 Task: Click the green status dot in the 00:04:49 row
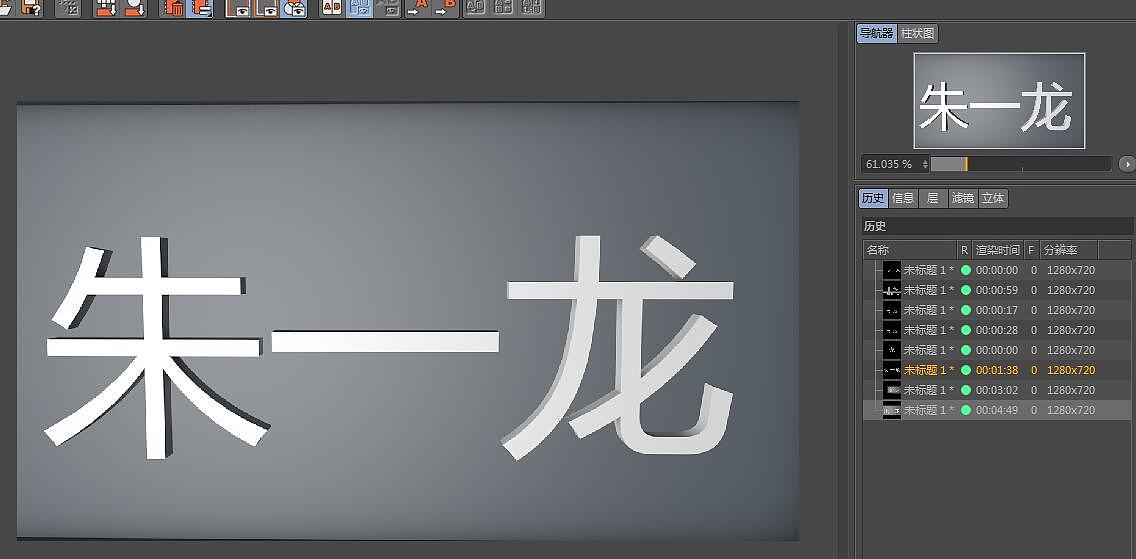pyautogui.click(x=965, y=410)
